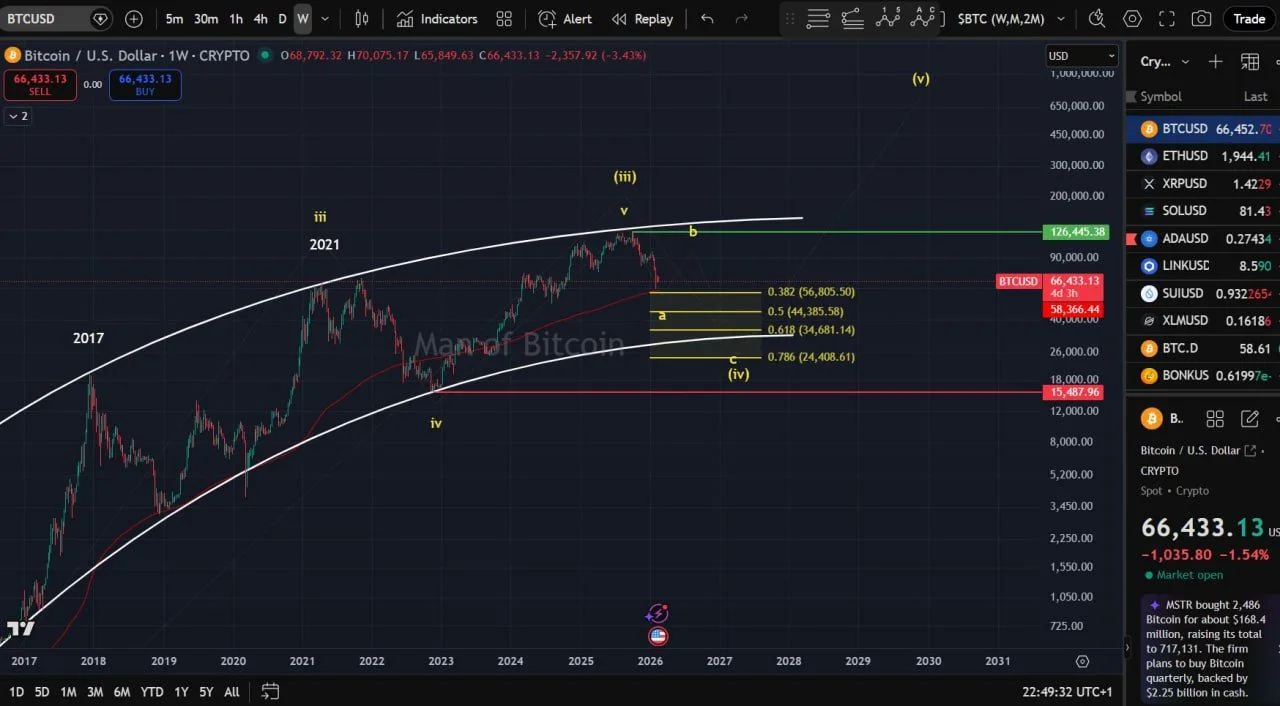
Task: Set date range to 3M
Action: (x=95, y=692)
